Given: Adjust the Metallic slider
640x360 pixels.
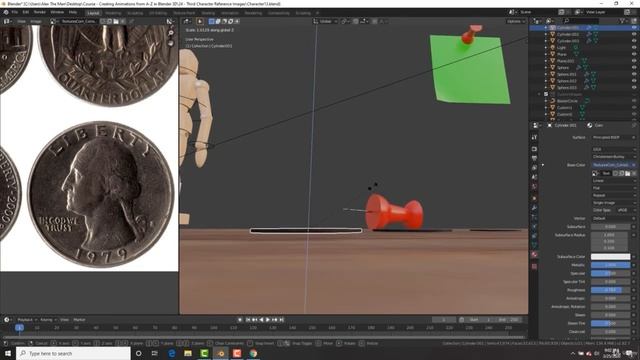Looking at the screenshot, I should click(x=611, y=265).
